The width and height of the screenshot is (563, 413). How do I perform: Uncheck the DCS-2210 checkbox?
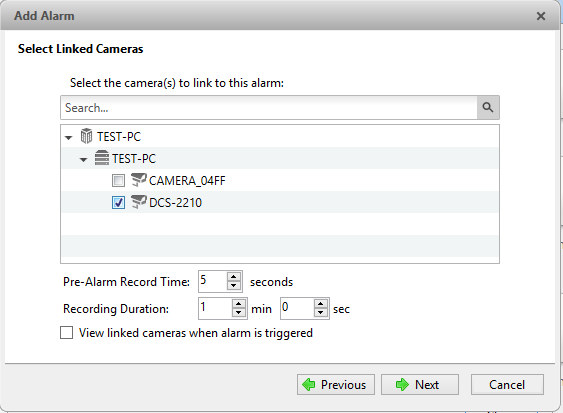pyautogui.click(x=118, y=203)
